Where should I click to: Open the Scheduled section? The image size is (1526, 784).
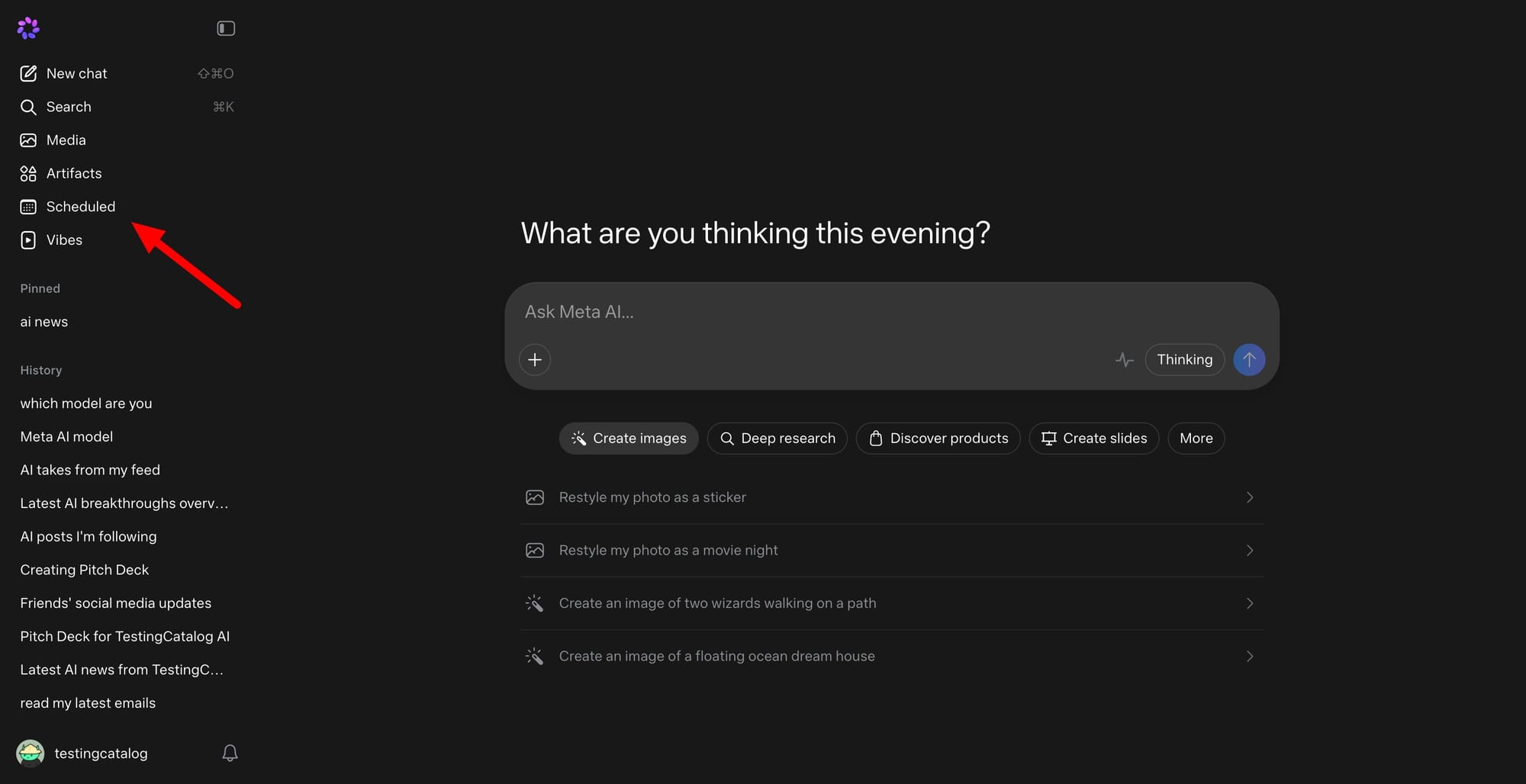[127, 207]
